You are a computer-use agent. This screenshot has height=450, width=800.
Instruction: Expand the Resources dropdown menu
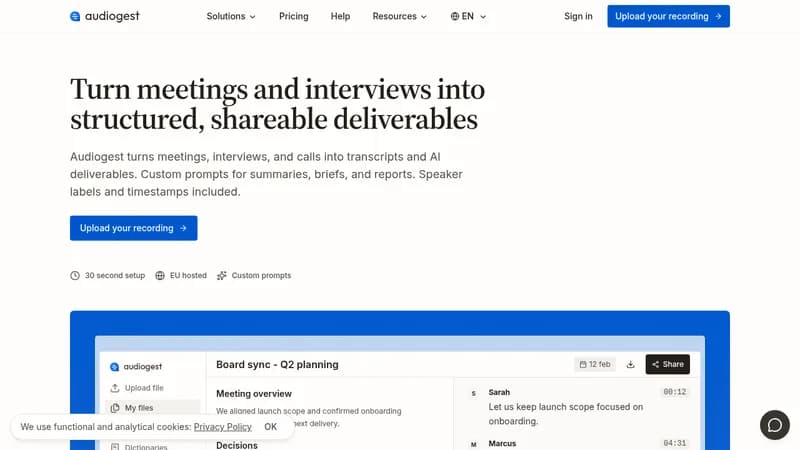[x=399, y=16]
